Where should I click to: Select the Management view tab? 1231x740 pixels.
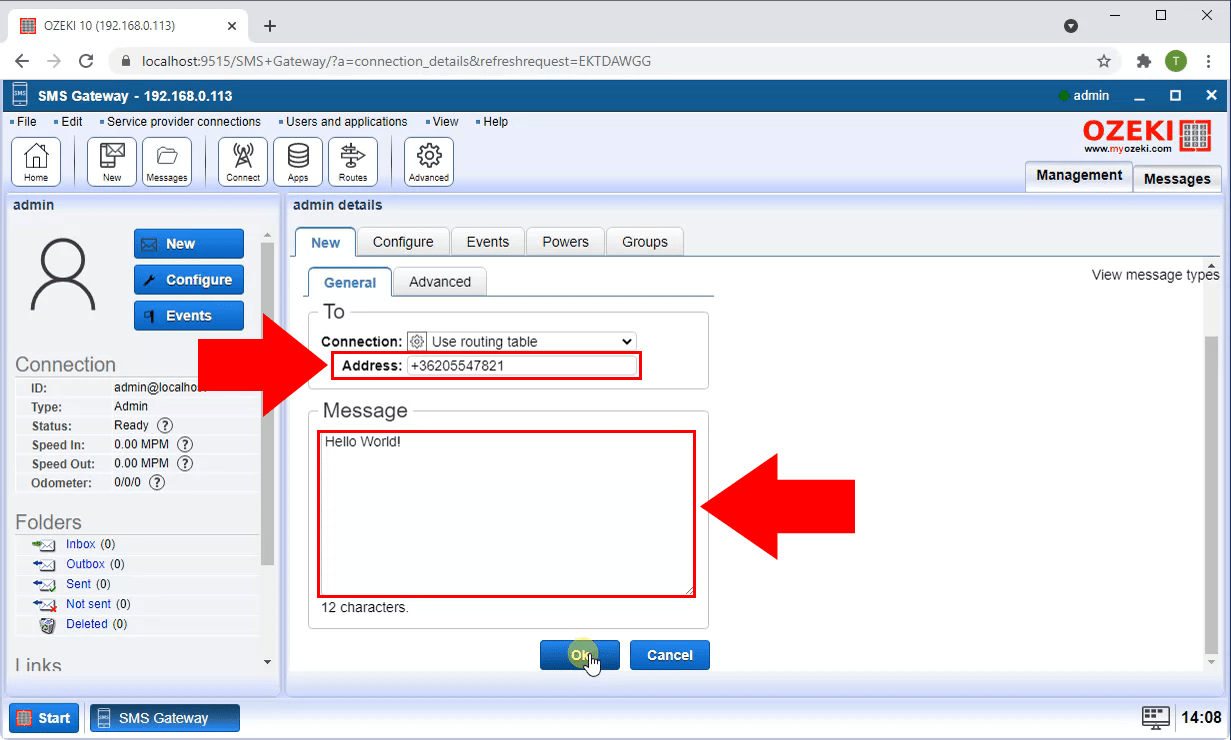pyautogui.click(x=1079, y=176)
